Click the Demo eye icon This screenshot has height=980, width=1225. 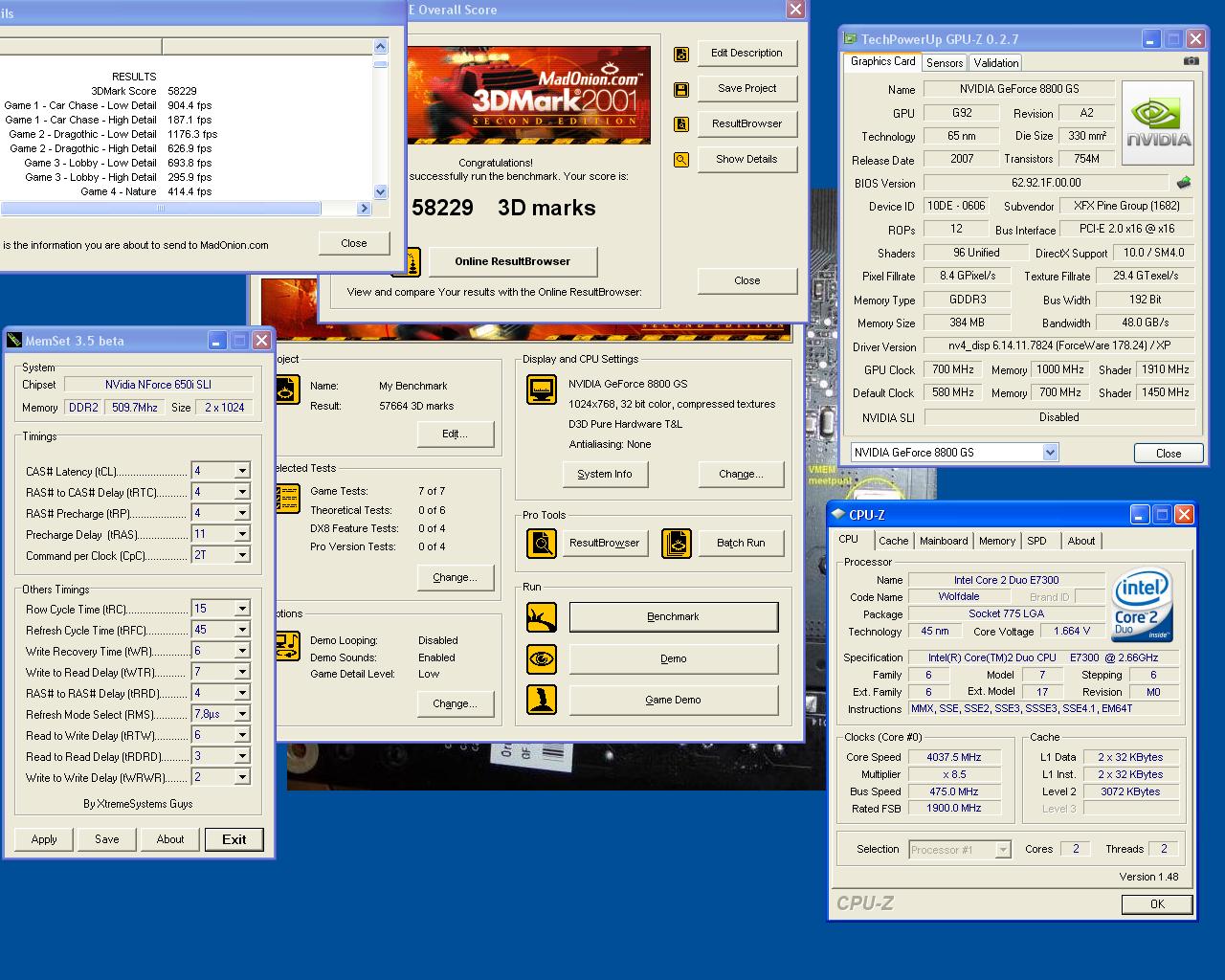[542, 658]
